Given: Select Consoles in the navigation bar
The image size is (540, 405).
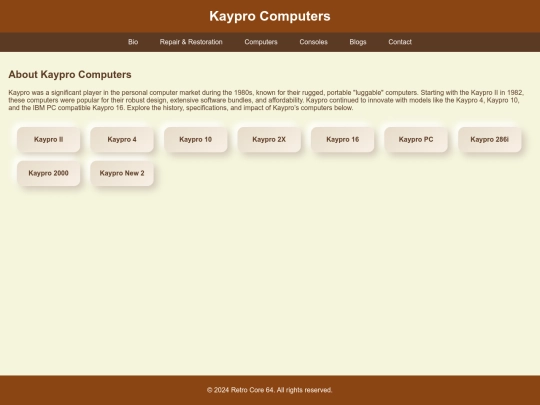Looking at the screenshot, I should coord(313,42).
